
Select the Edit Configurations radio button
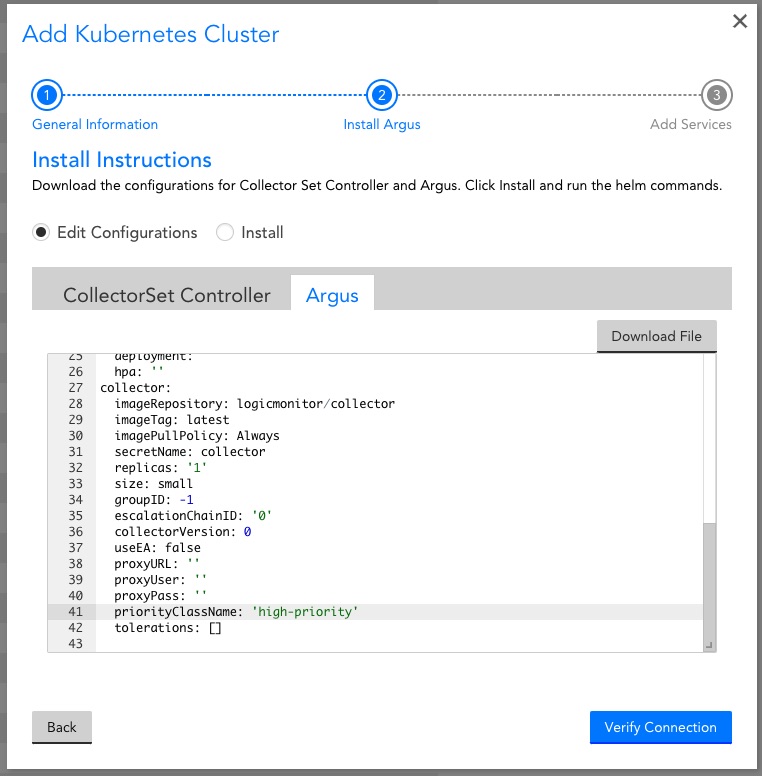[x=41, y=232]
